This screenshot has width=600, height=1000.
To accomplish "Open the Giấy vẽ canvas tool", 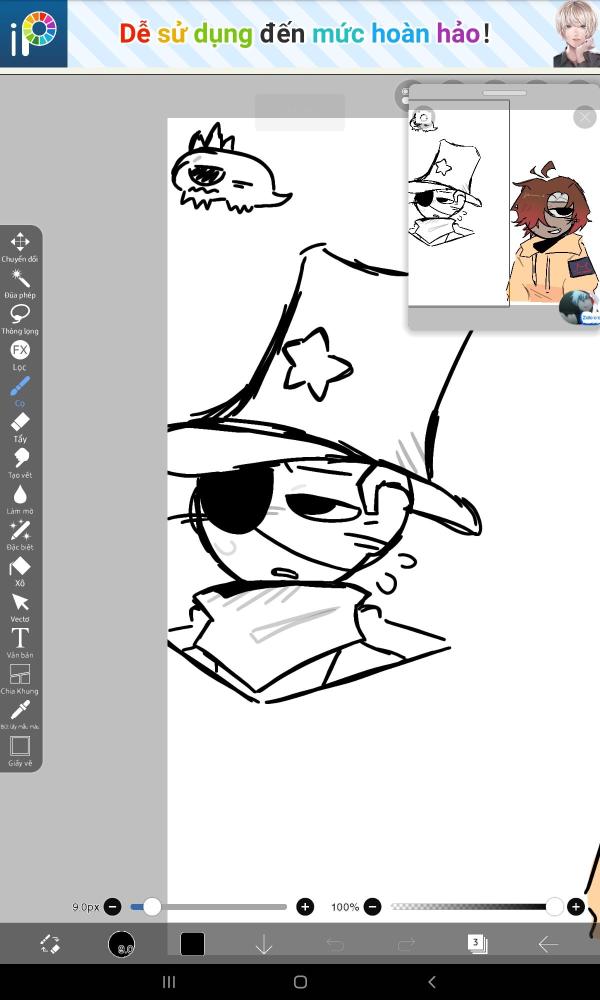I will [20, 750].
